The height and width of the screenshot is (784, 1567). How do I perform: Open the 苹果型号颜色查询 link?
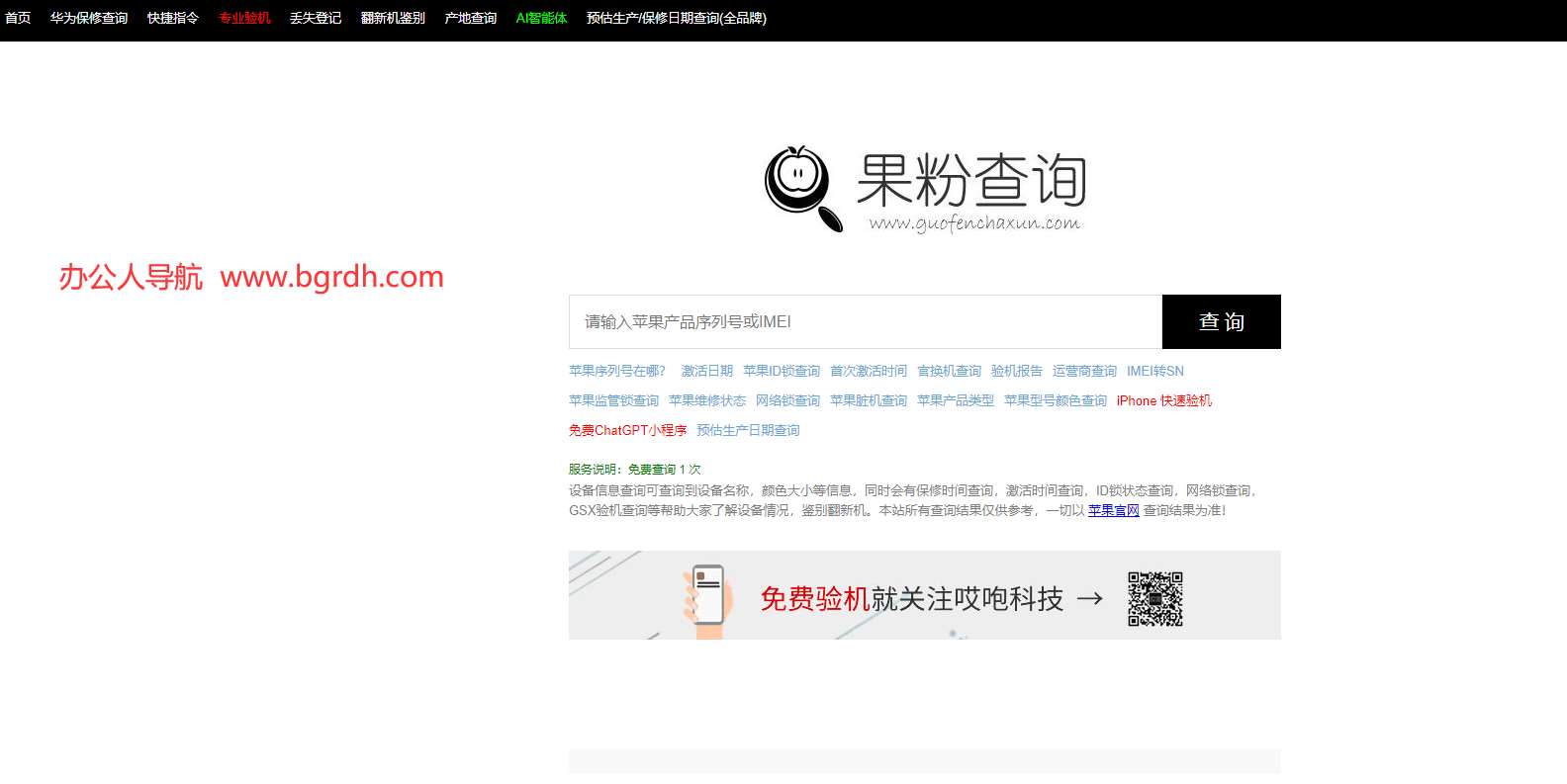[x=1056, y=400]
